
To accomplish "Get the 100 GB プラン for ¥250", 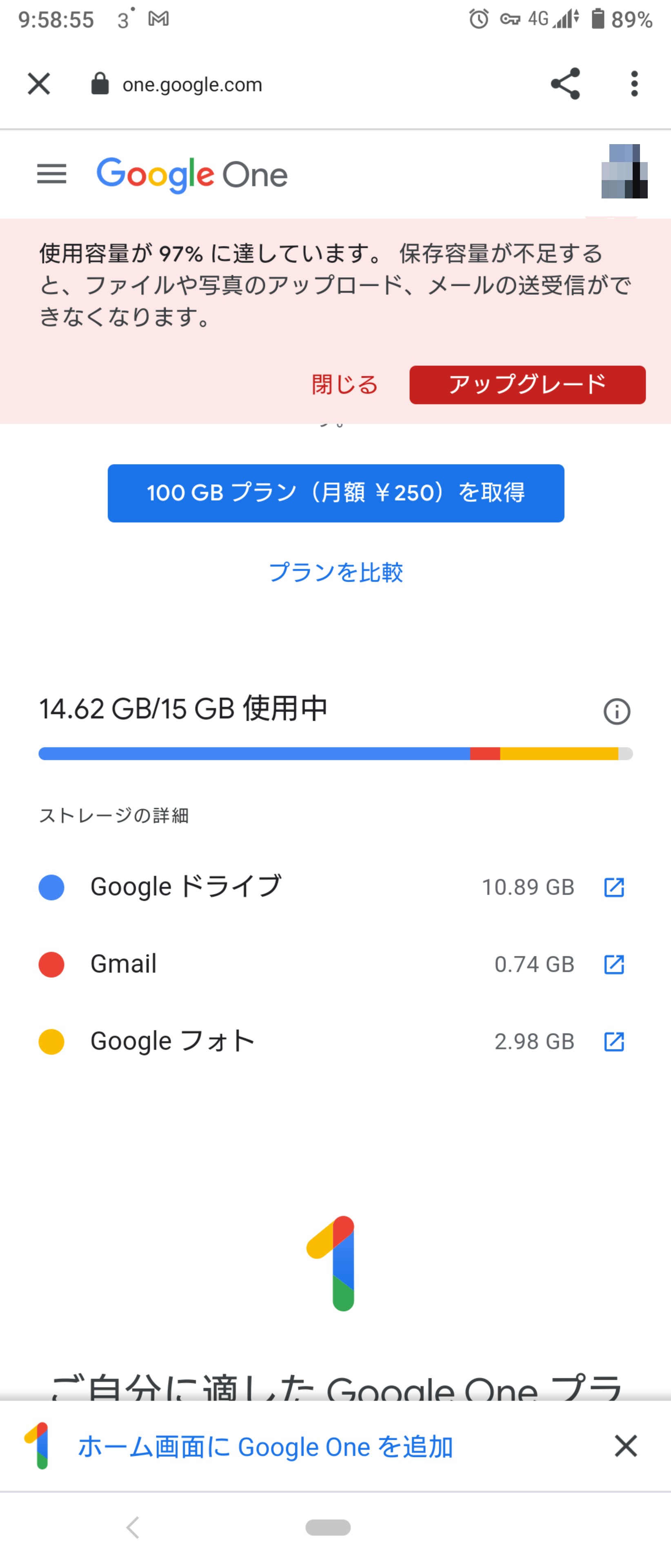I will 336,493.
